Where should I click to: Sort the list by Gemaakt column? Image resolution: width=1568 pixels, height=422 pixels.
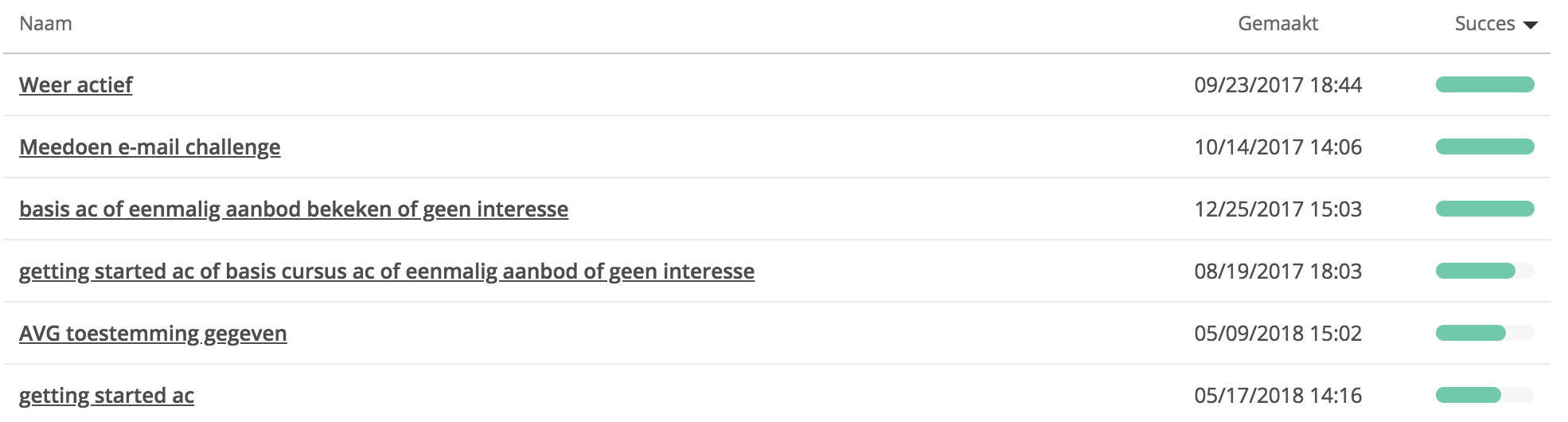pos(1277,24)
